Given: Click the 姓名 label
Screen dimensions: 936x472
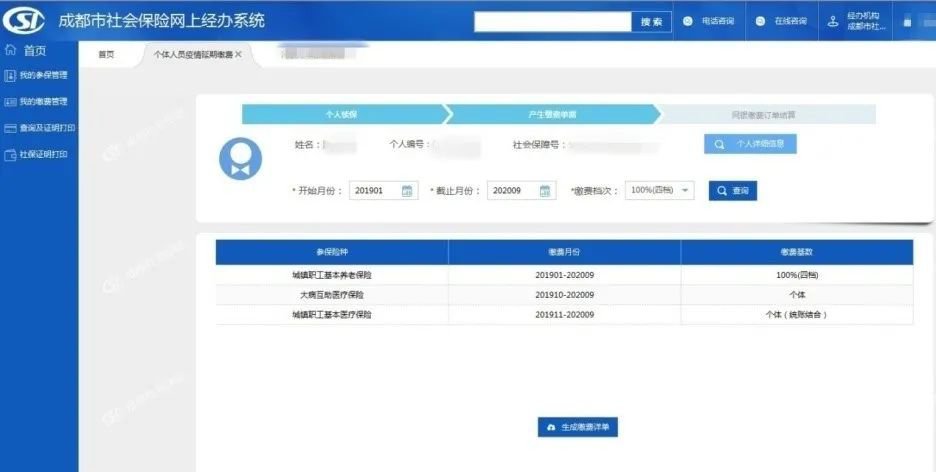Looking at the screenshot, I should 308,144.
